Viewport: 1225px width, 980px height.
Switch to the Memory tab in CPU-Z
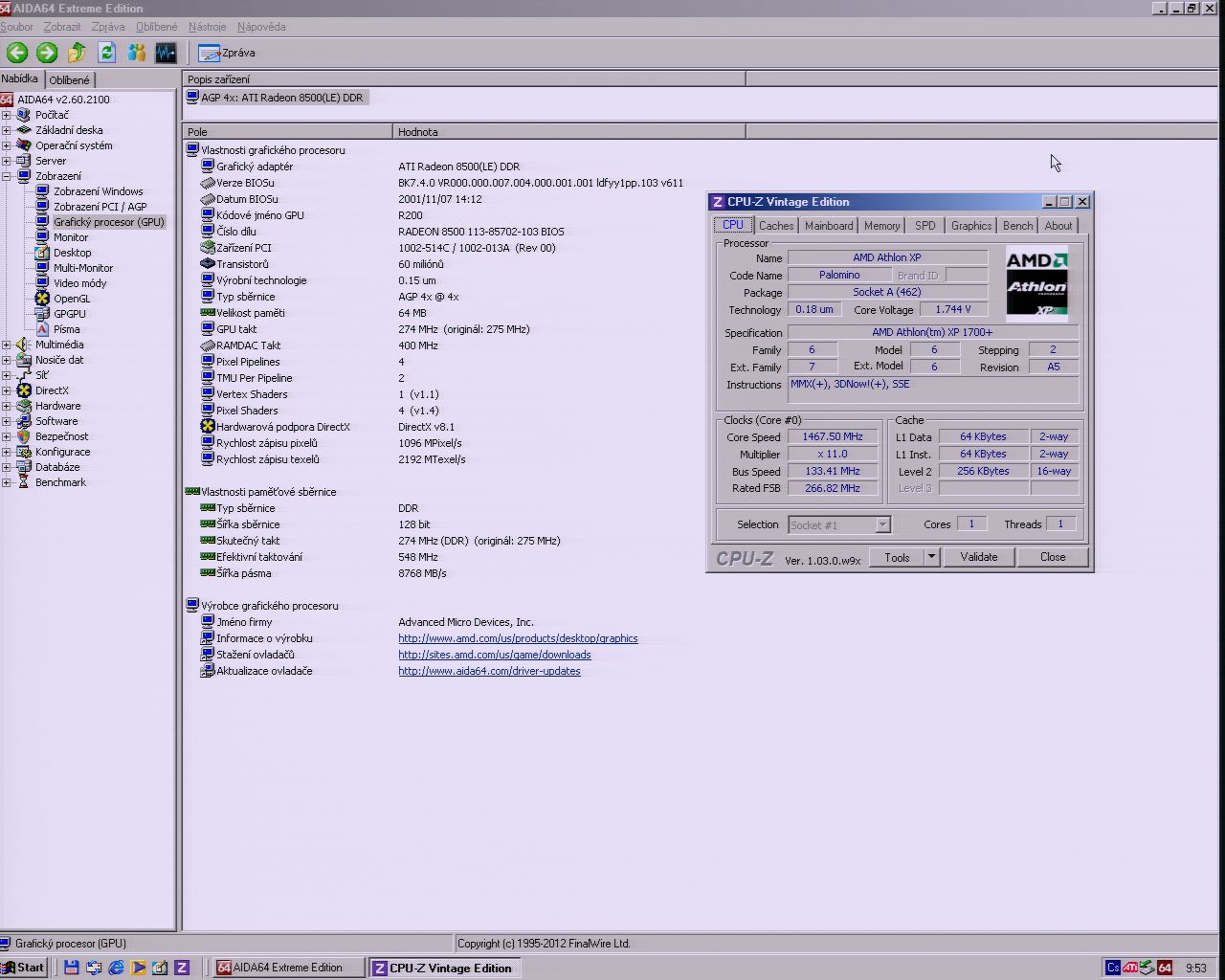881,226
